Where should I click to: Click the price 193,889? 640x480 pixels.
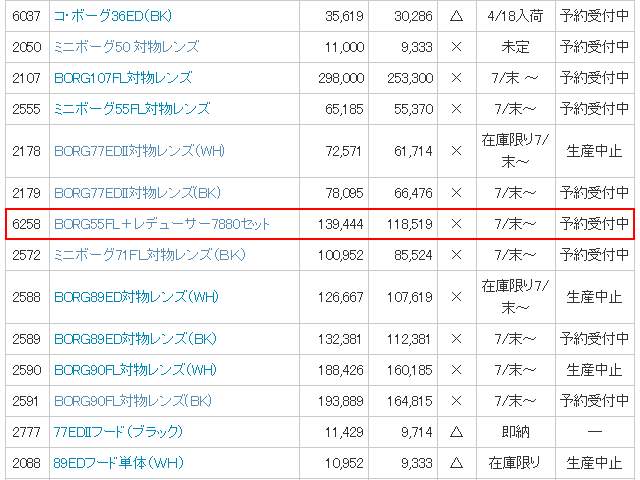[x=341, y=401]
